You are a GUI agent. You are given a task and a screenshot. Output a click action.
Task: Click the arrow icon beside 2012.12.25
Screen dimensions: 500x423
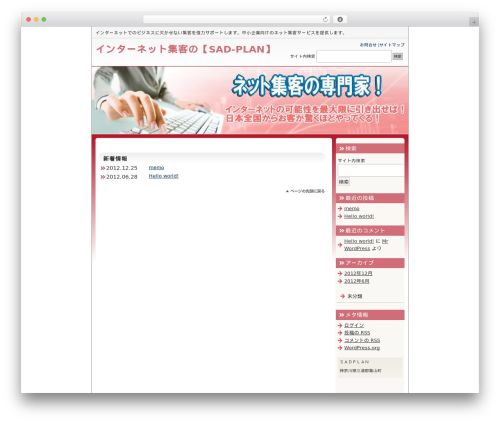click(103, 168)
